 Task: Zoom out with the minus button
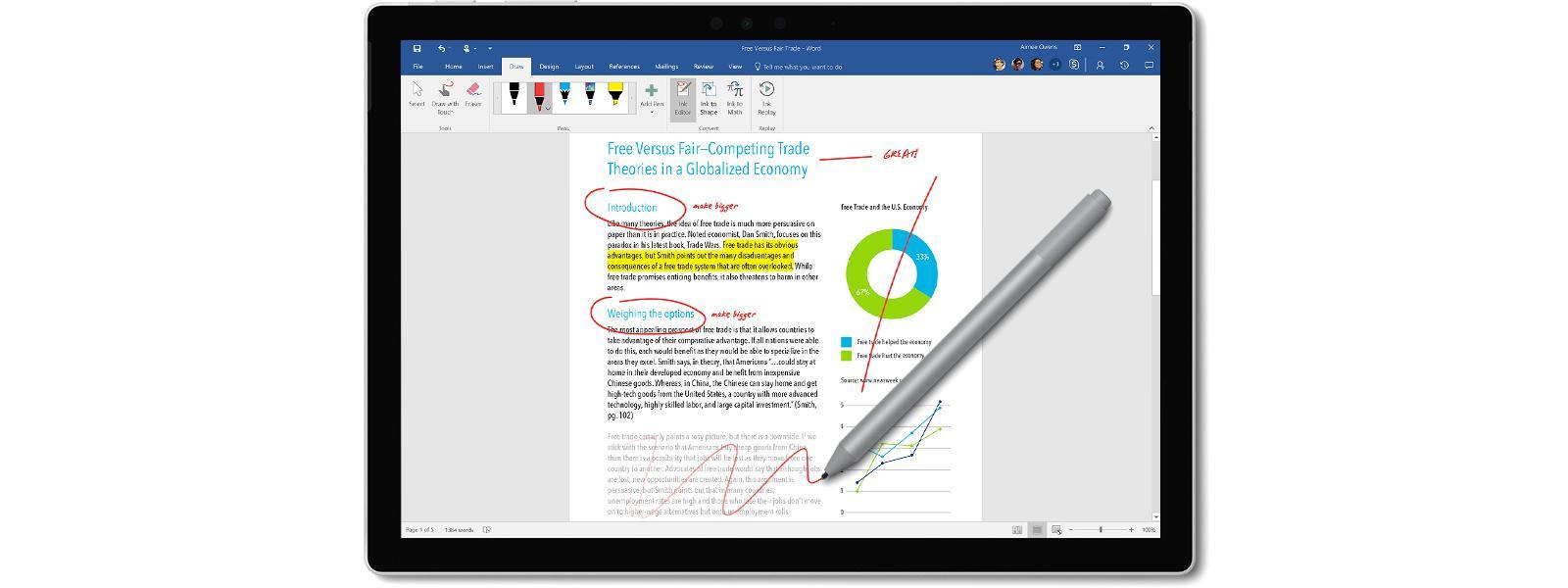1071,530
